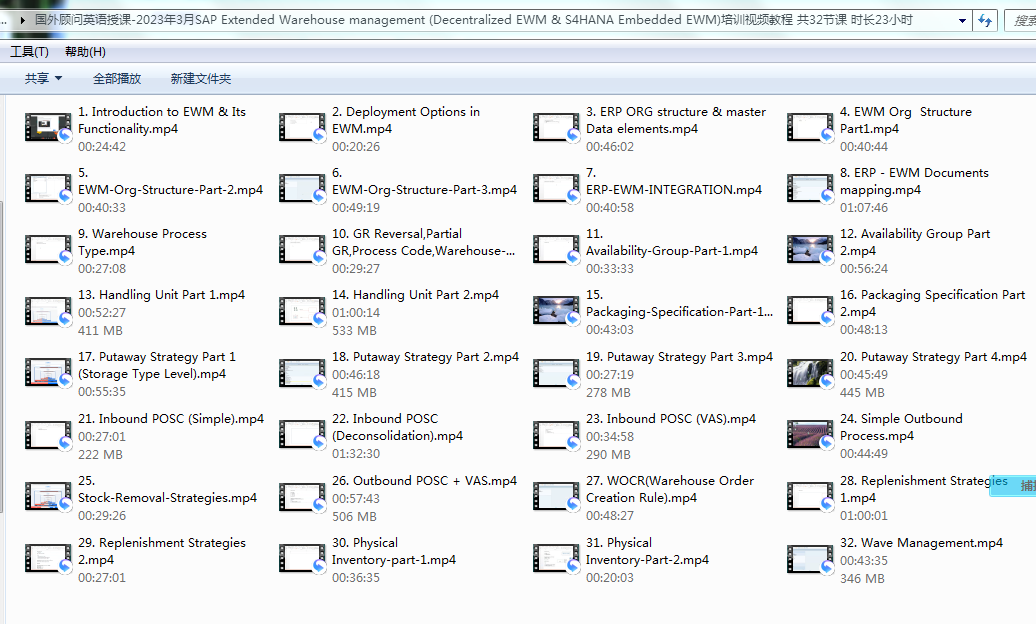
Task: Click icon of 31. Physical Inventory-Part-2.mp4
Action: tap(556, 559)
